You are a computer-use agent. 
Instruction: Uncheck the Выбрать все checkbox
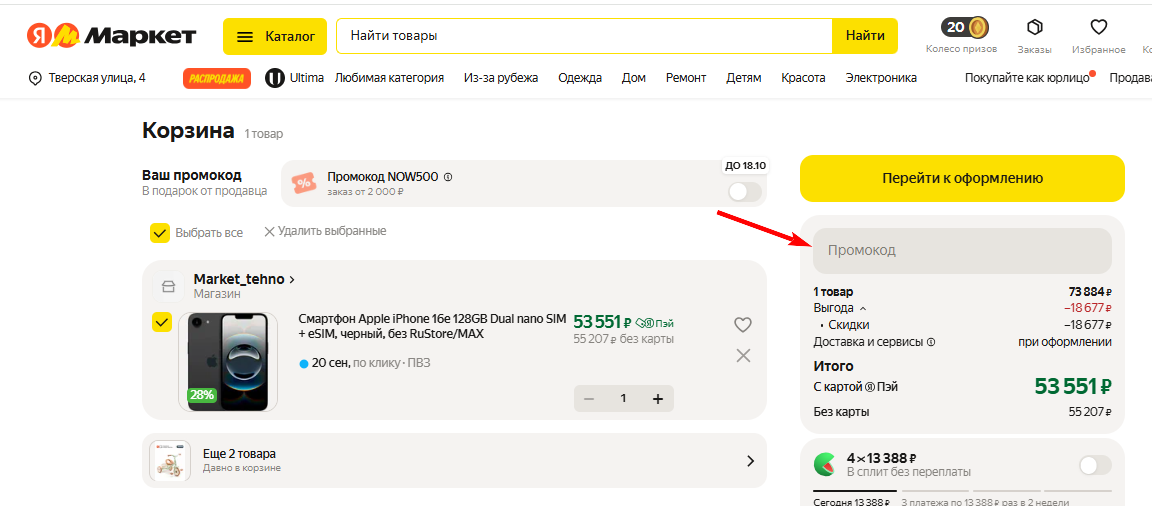point(160,233)
